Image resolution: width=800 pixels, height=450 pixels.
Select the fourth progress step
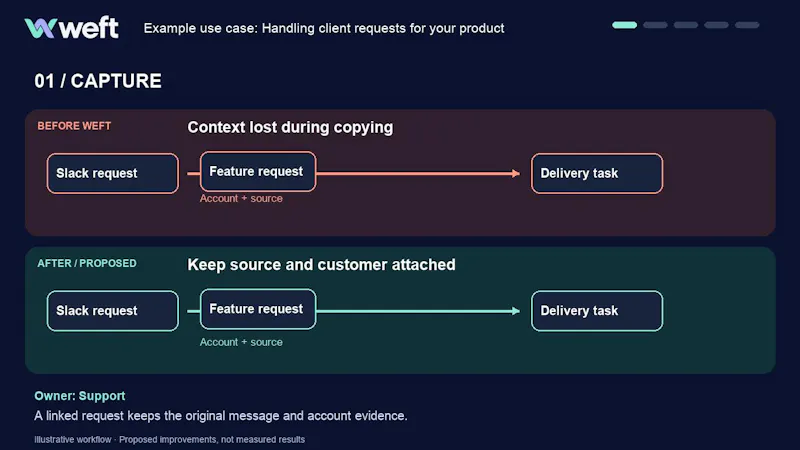716,25
